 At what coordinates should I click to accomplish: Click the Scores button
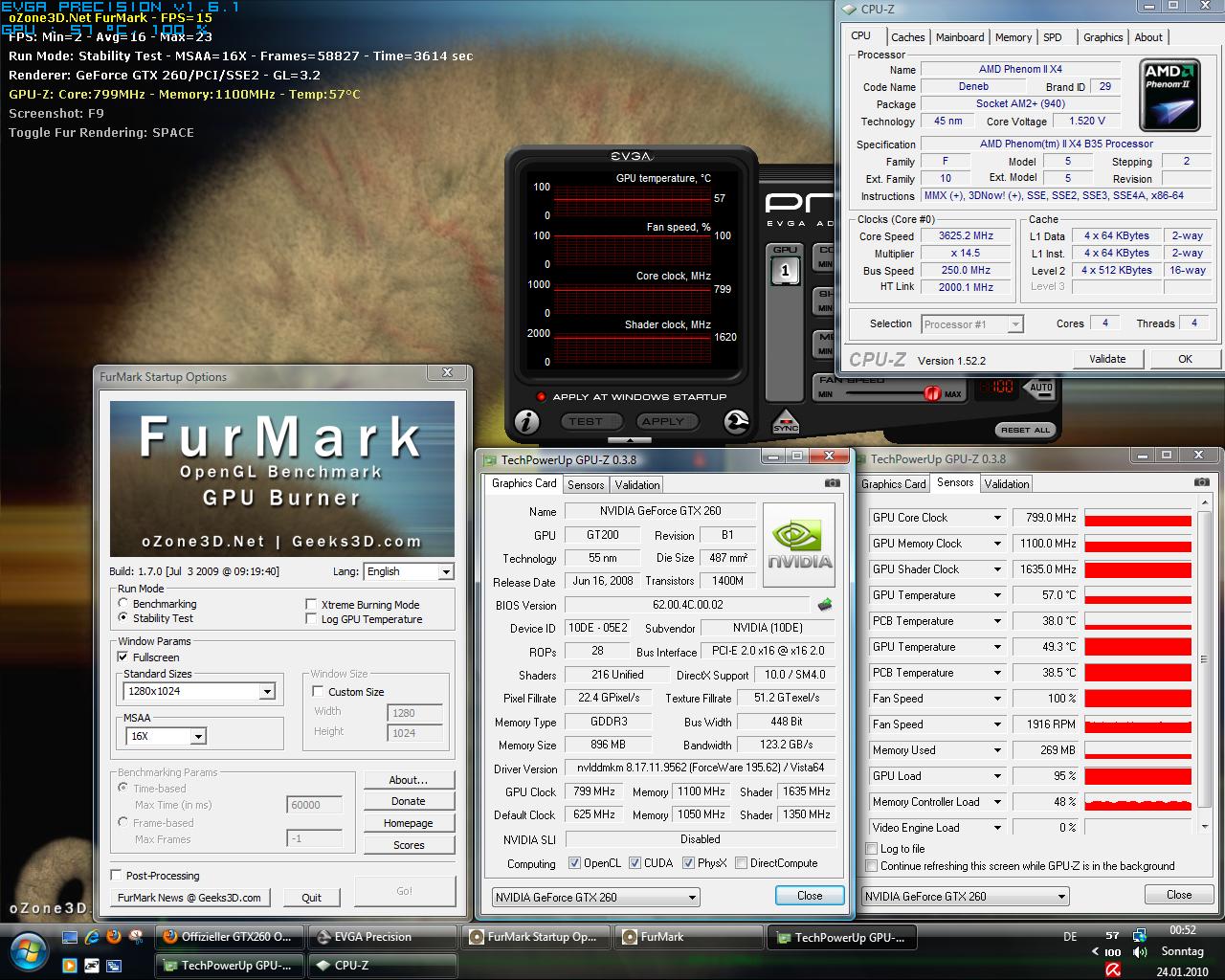(x=409, y=845)
